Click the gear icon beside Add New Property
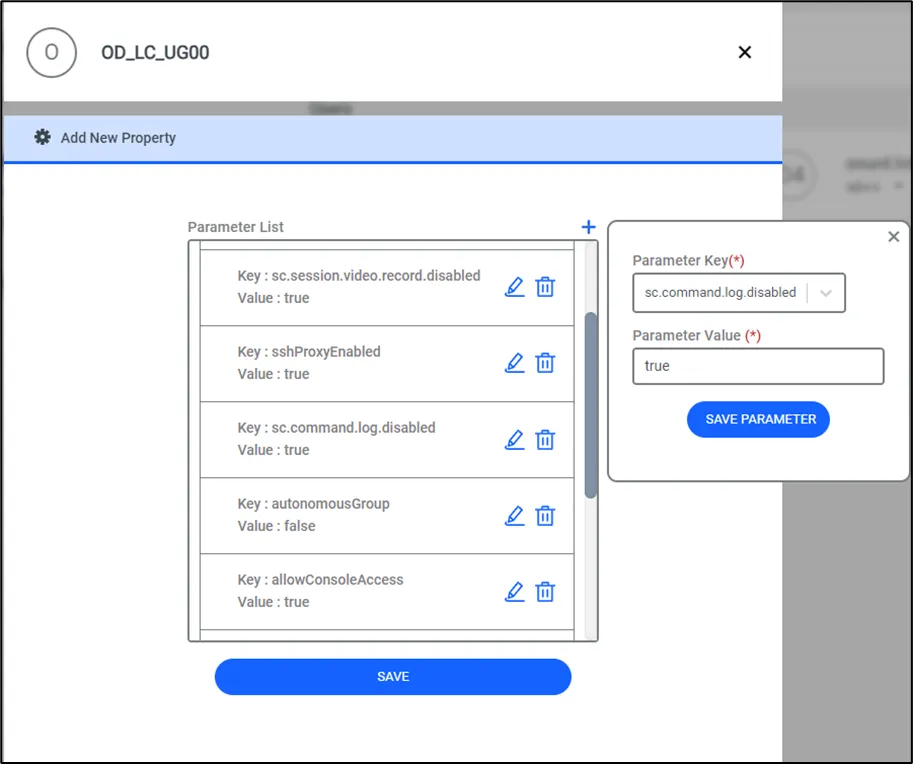The height and width of the screenshot is (764, 913). coord(43,137)
